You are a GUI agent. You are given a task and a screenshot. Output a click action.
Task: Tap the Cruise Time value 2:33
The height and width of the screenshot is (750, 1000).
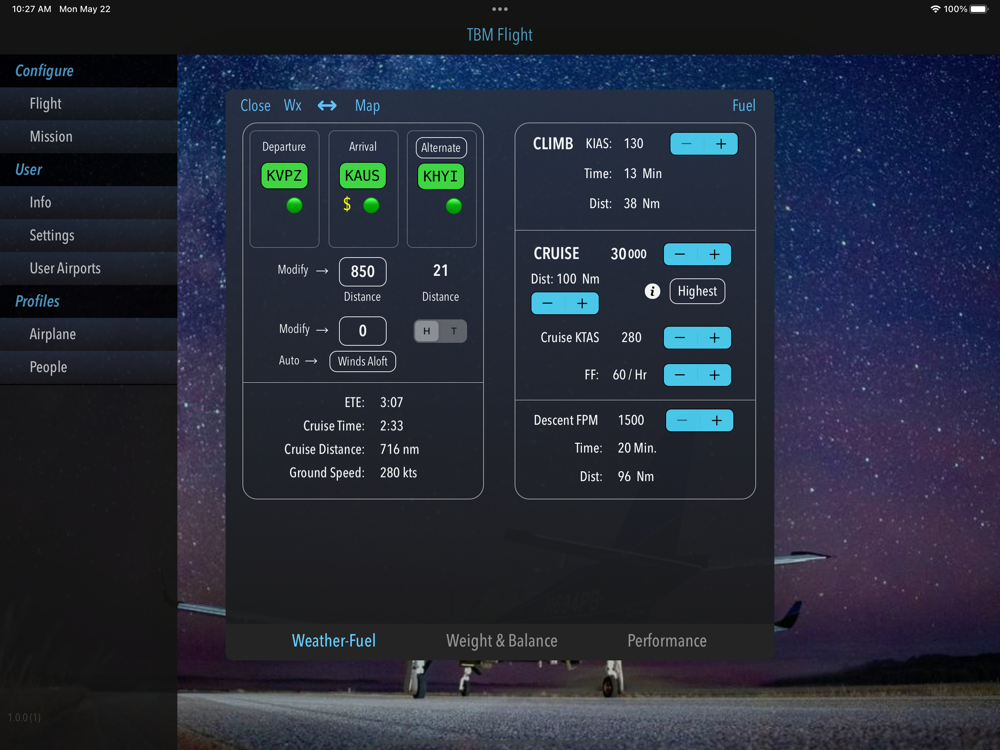coord(392,426)
